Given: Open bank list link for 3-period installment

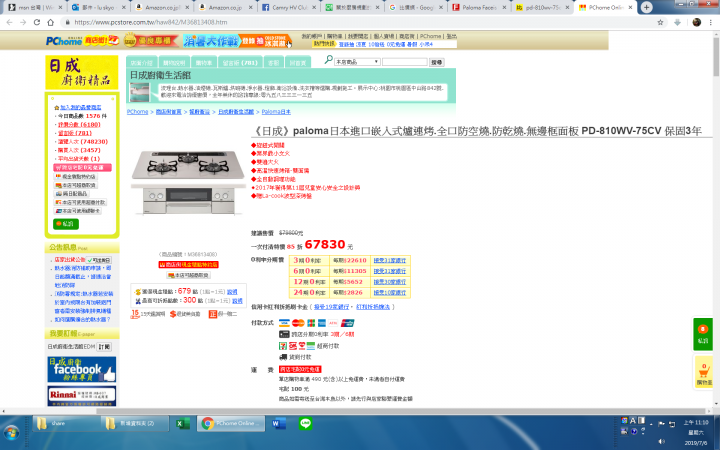Looking at the screenshot, I should pos(389,260).
